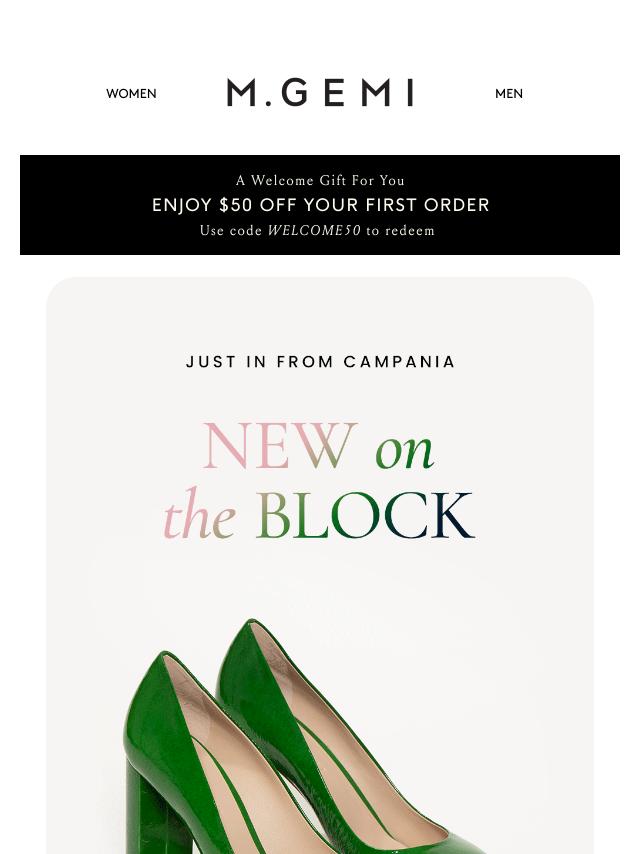The height and width of the screenshot is (854, 640).
Task: Click 'JUST IN FROM CAMPANIA' subheading
Action: (x=320, y=362)
